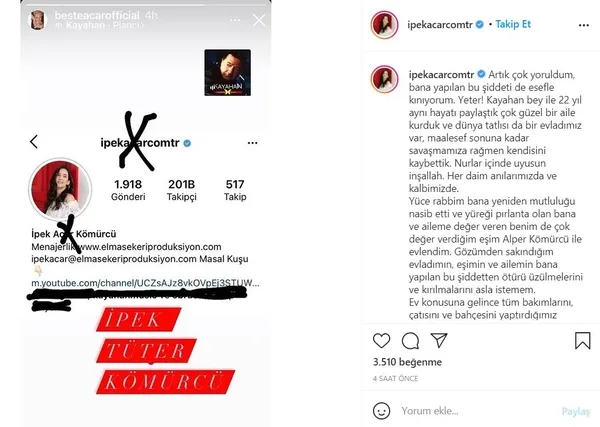This screenshot has width=600, height=427.
Task: Open the emoji picker smiley icon
Action: 382,411
